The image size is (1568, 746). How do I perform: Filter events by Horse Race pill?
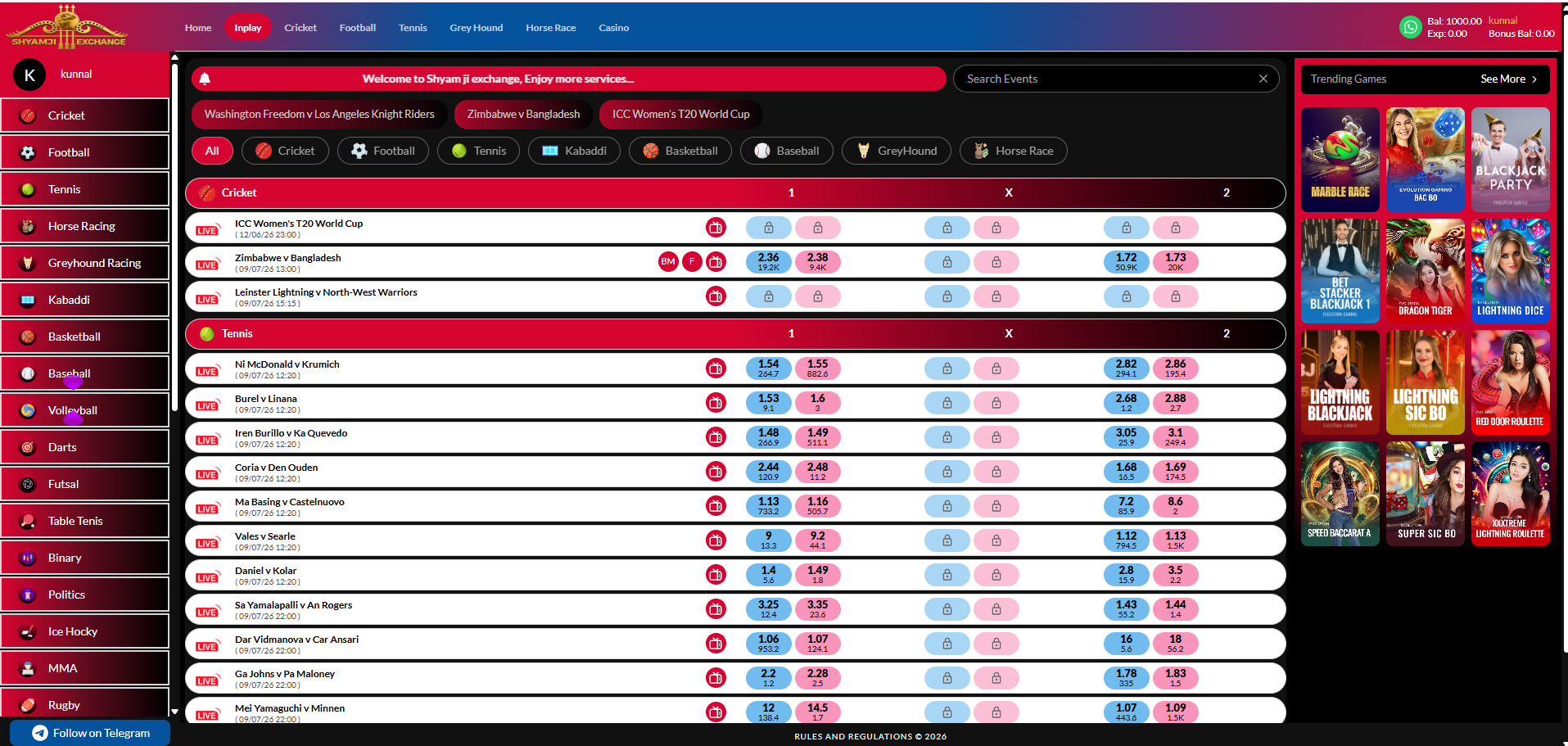pos(1014,151)
